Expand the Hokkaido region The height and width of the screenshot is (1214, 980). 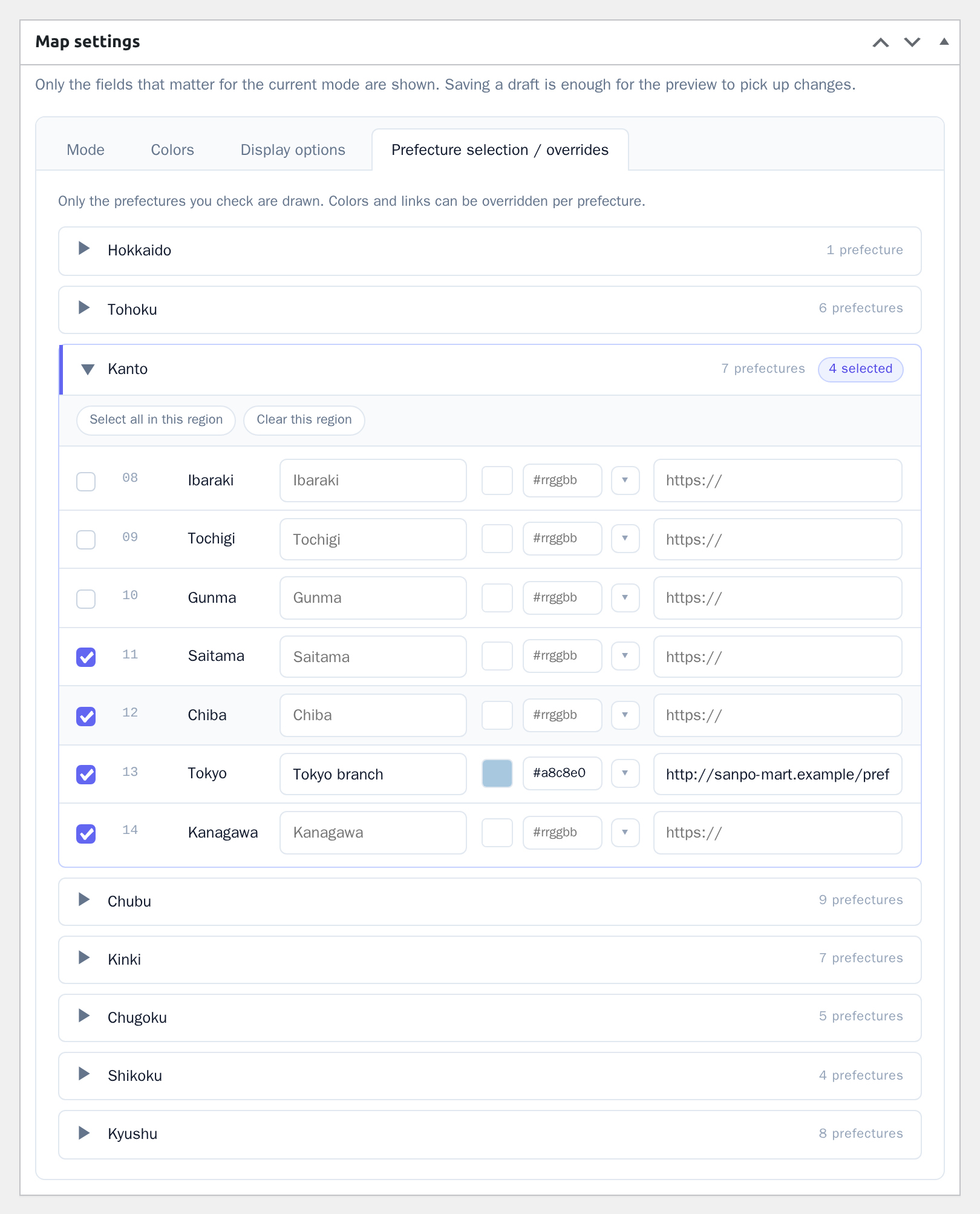pos(490,251)
